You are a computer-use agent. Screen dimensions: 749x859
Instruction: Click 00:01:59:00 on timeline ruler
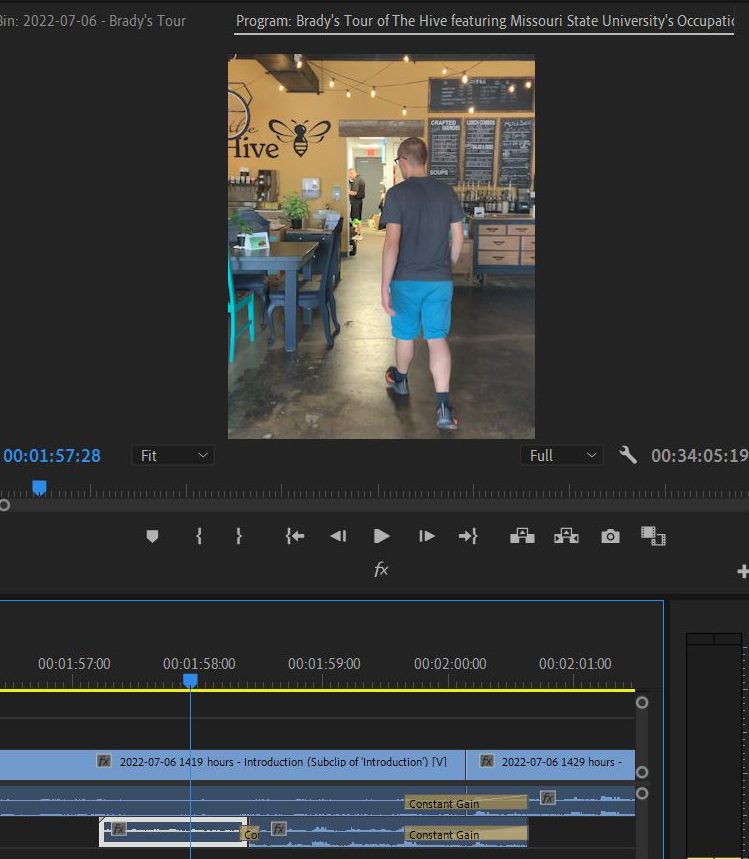coord(324,664)
